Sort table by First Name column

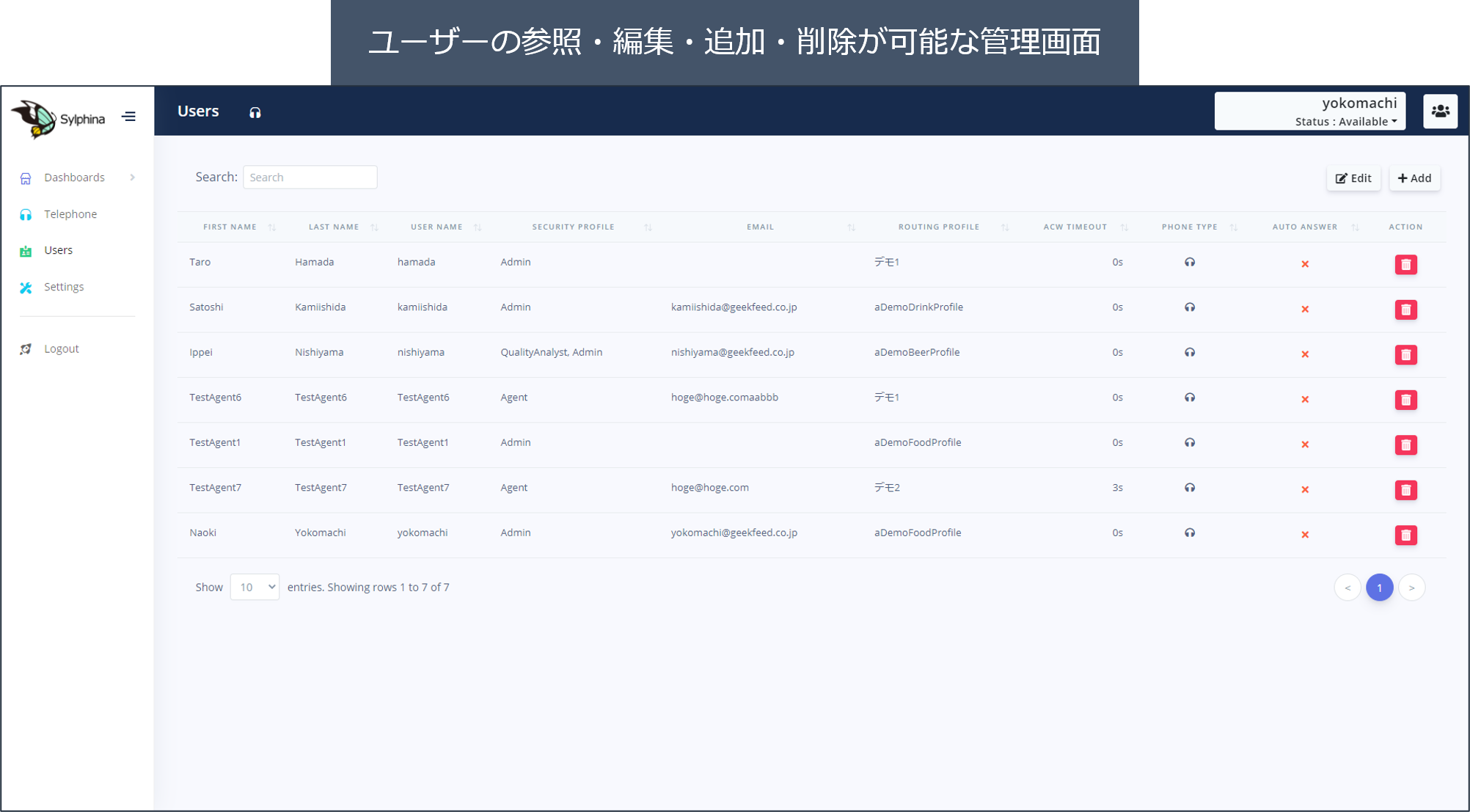click(x=230, y=227)
